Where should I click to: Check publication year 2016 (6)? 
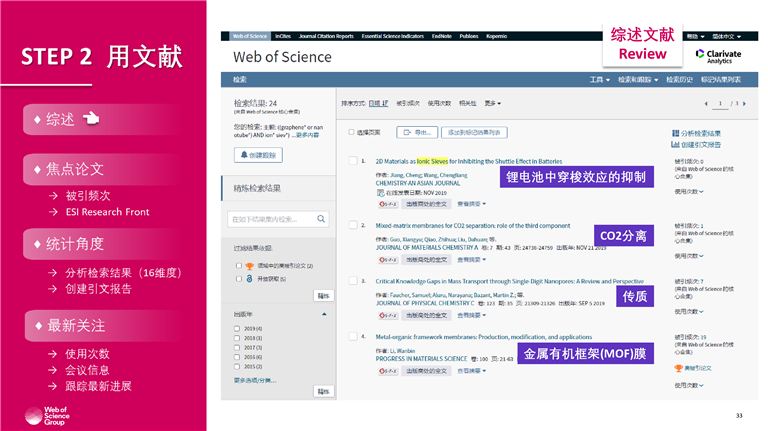tap(237, 357)
